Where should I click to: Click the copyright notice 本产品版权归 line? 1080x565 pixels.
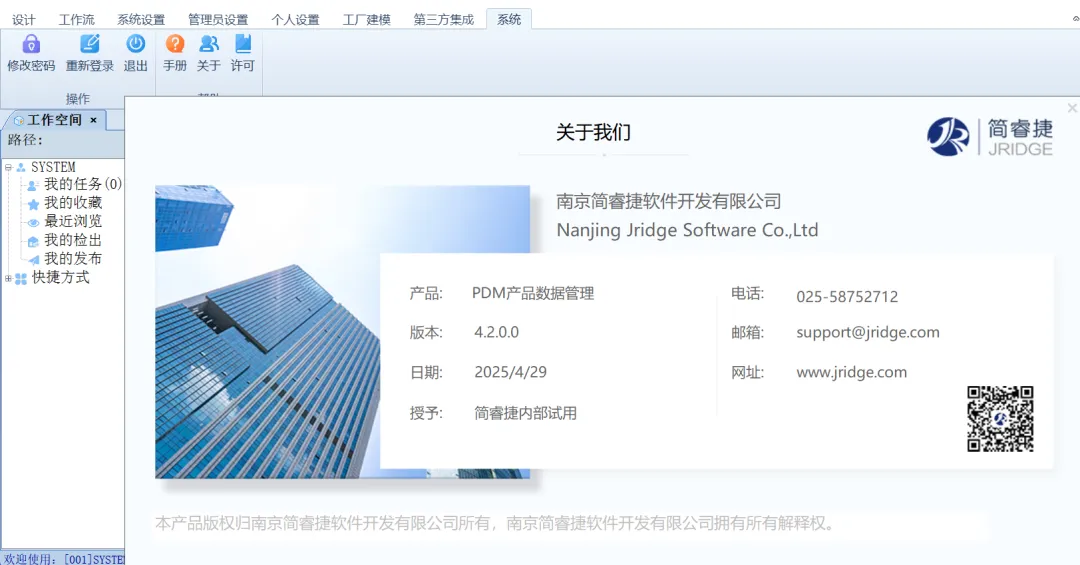click(x=495, y=524)
